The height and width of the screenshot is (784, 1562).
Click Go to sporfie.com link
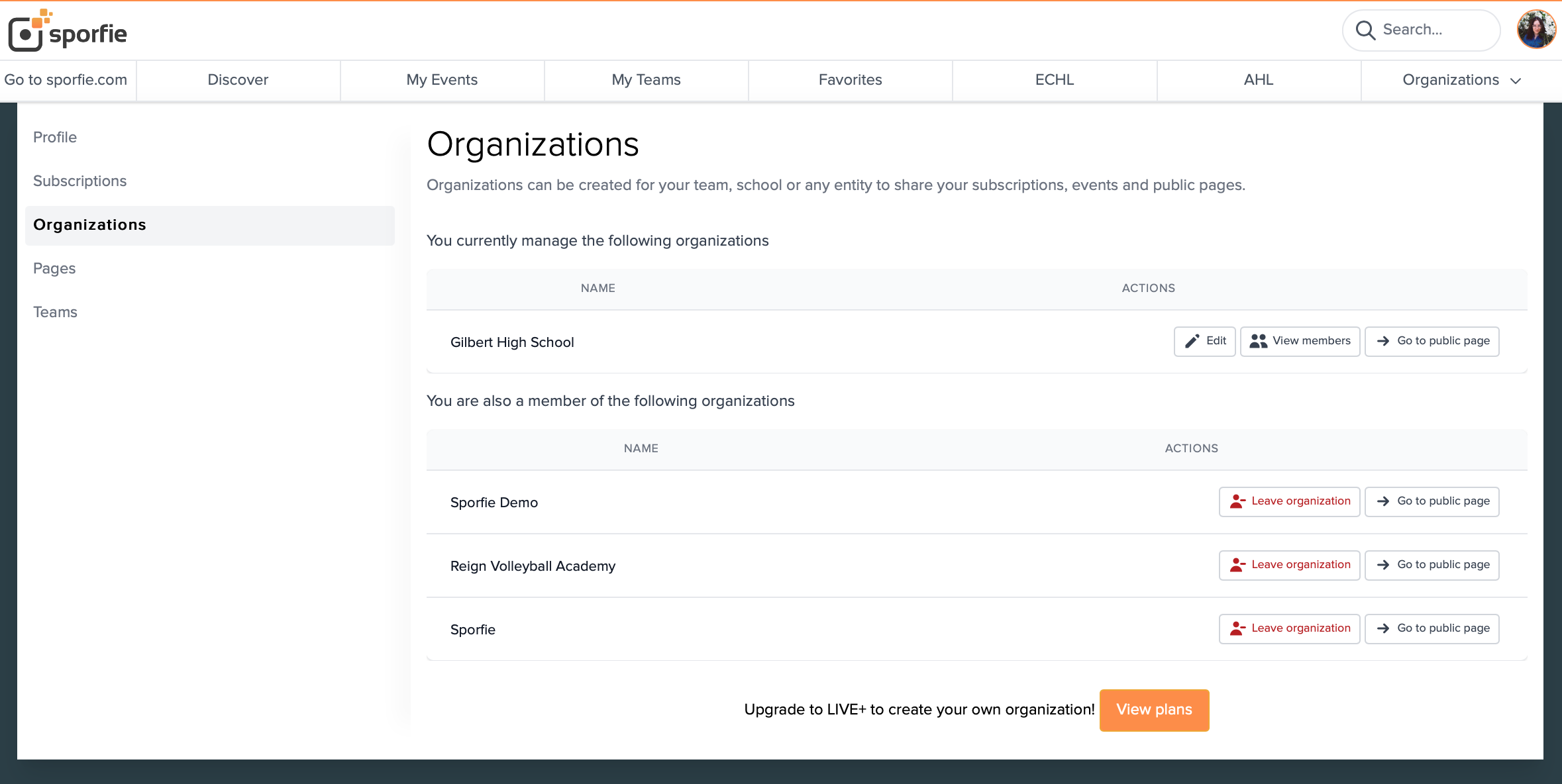66,80
